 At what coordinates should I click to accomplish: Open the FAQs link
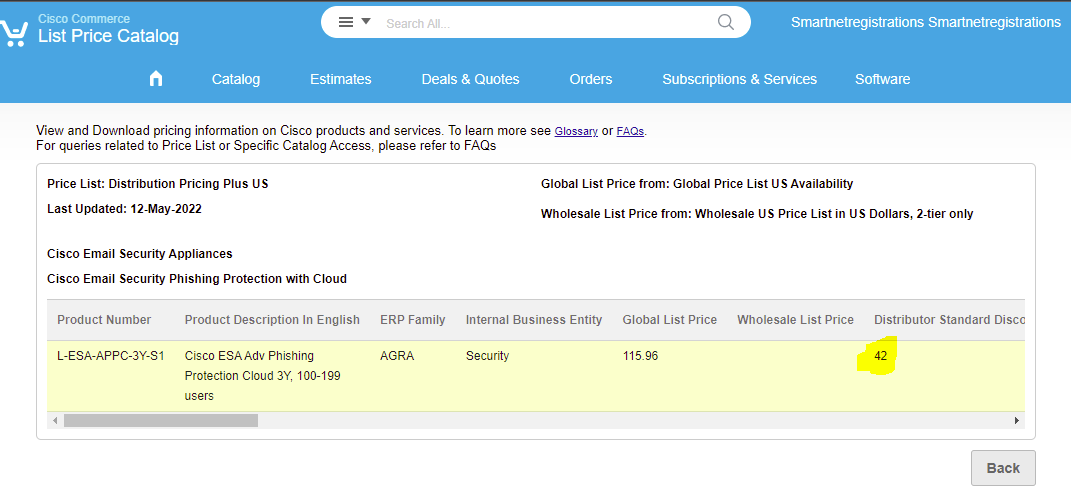tap(630, 131)
